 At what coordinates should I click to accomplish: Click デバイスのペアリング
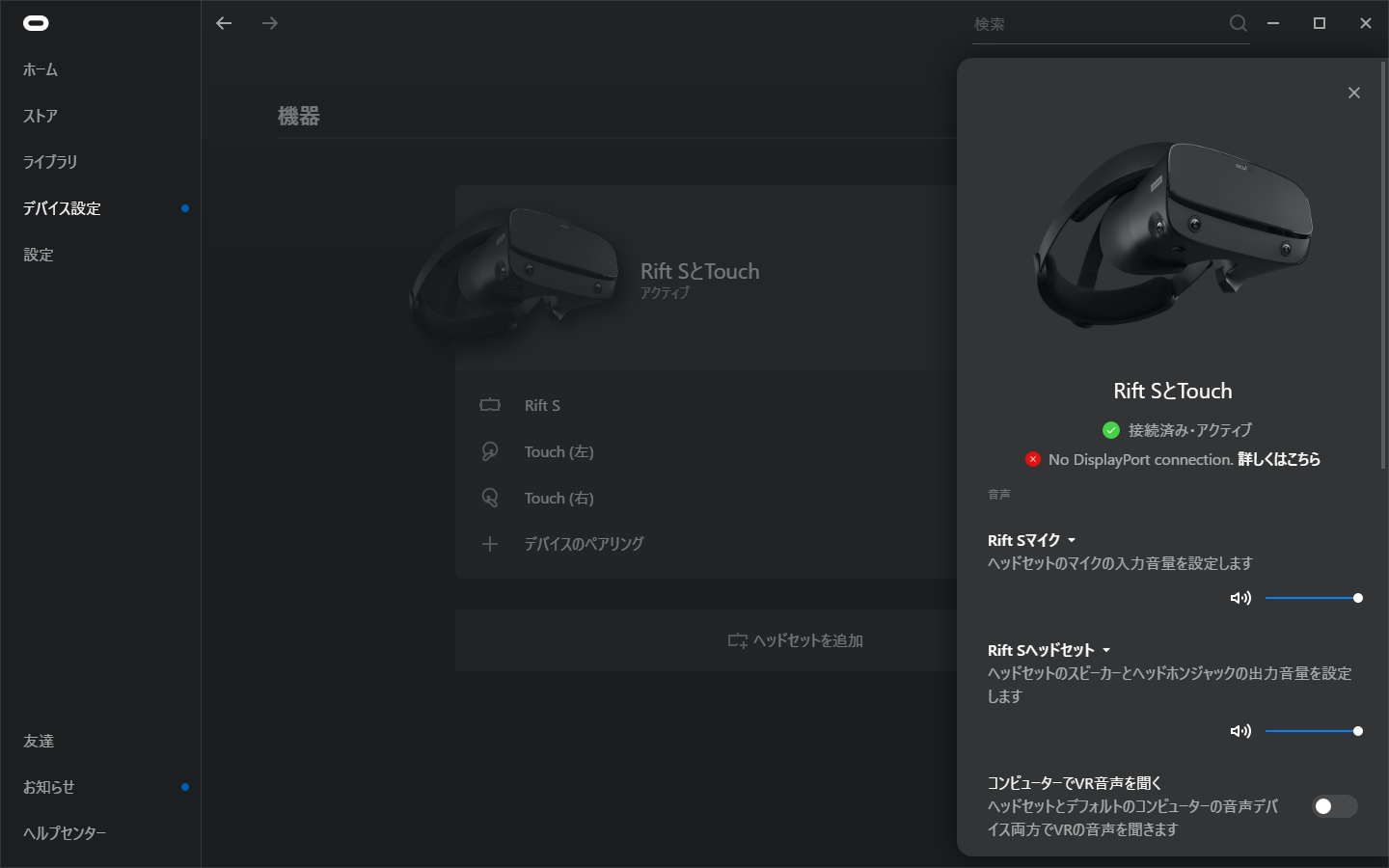[584, 544]
